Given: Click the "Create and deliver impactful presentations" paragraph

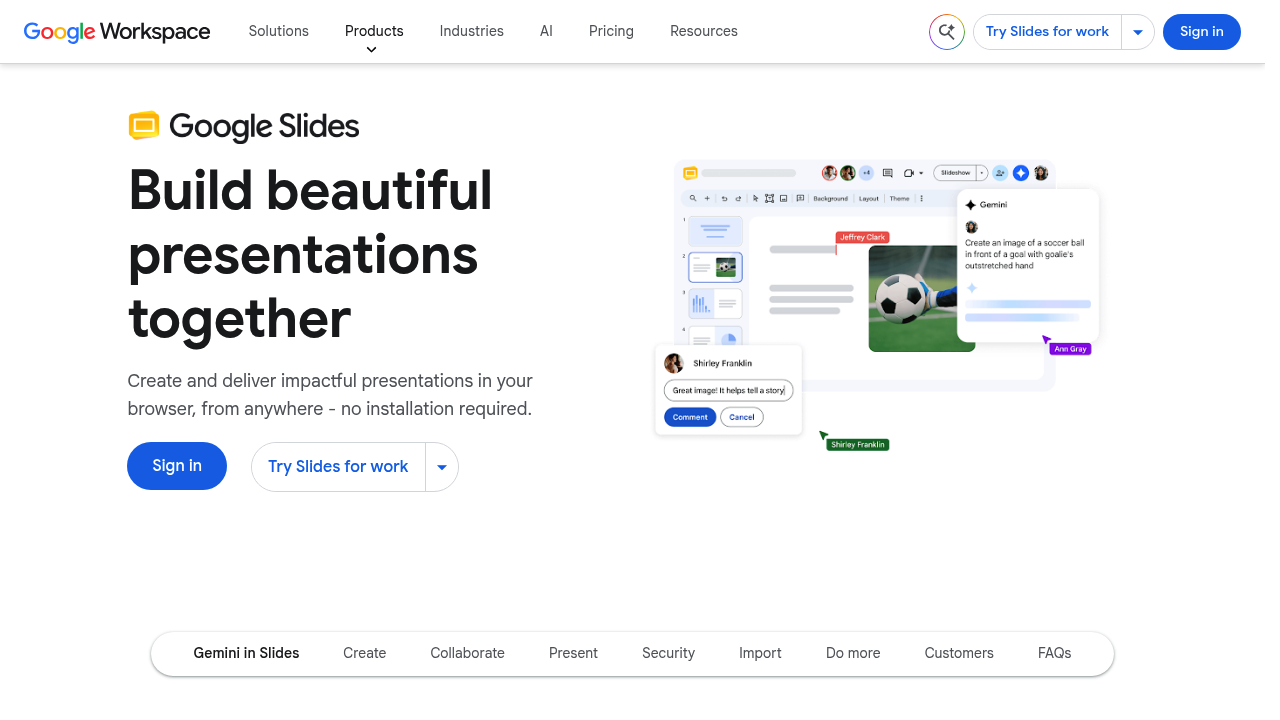Looking at the screenshot, I should (x=330, y=395).
